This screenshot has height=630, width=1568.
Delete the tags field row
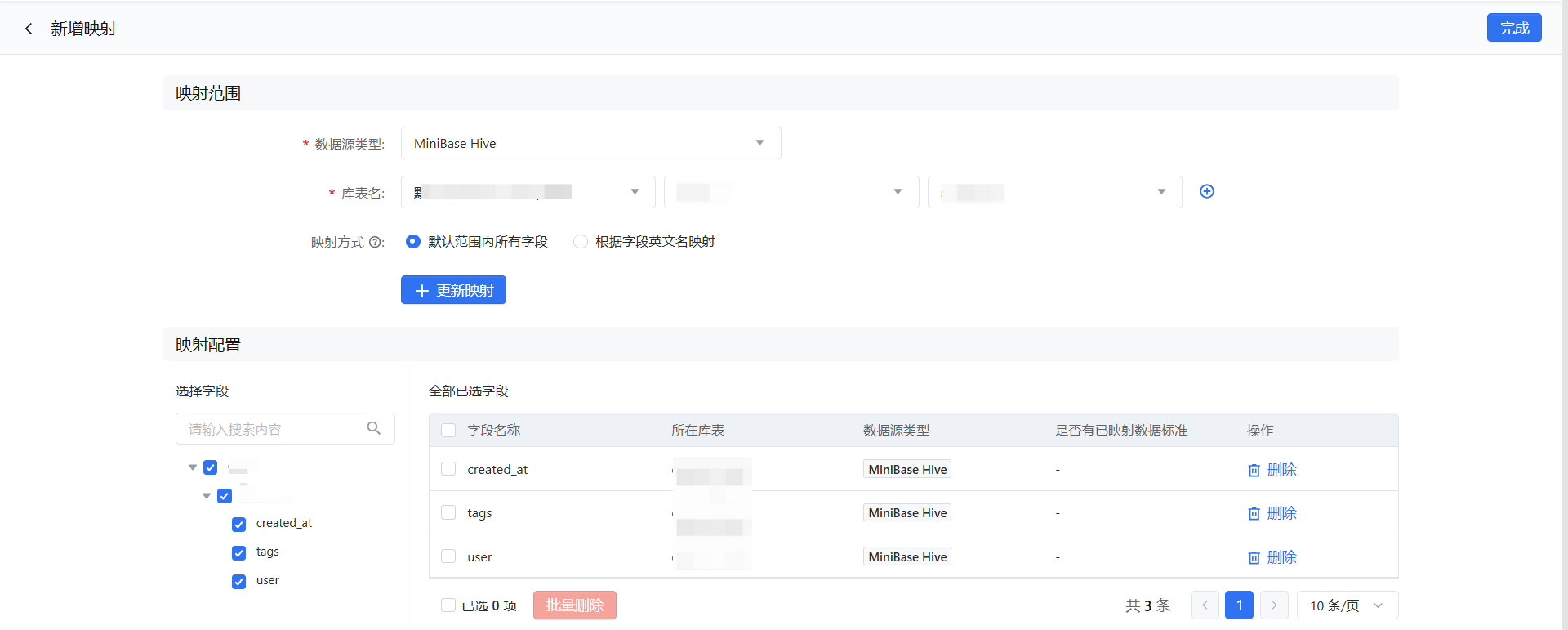click(x=1272, y=513)
